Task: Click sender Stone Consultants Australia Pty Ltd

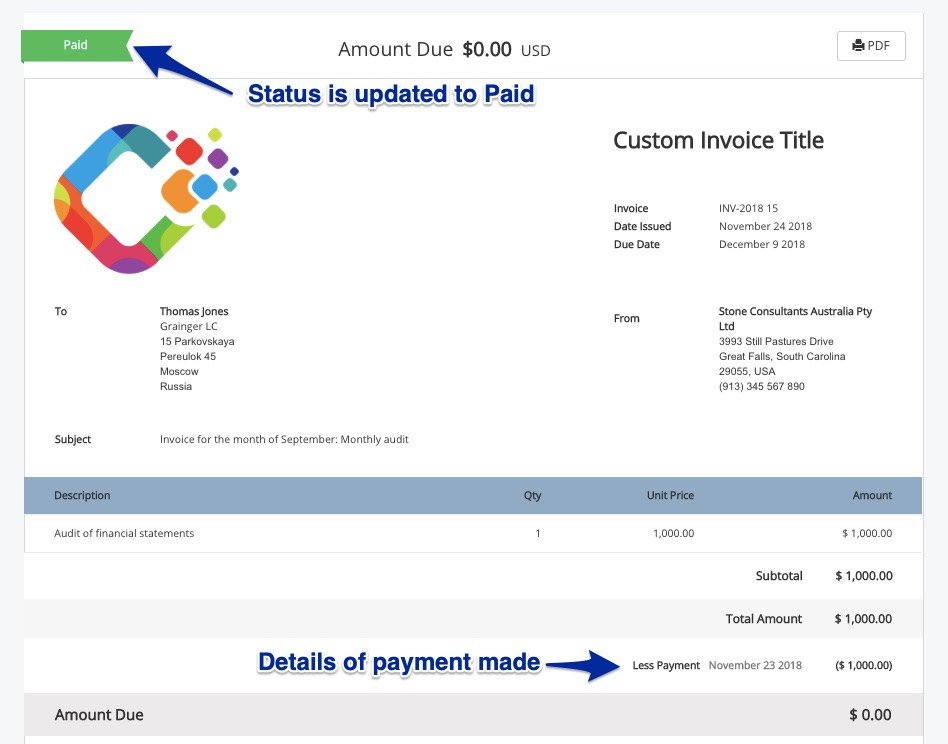Action: (795, 319)
